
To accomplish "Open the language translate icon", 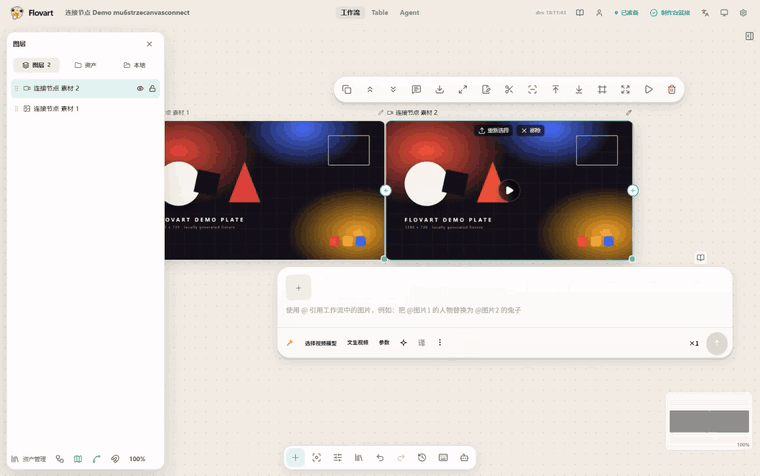I will pyautogui.click(x=705, y=13).
